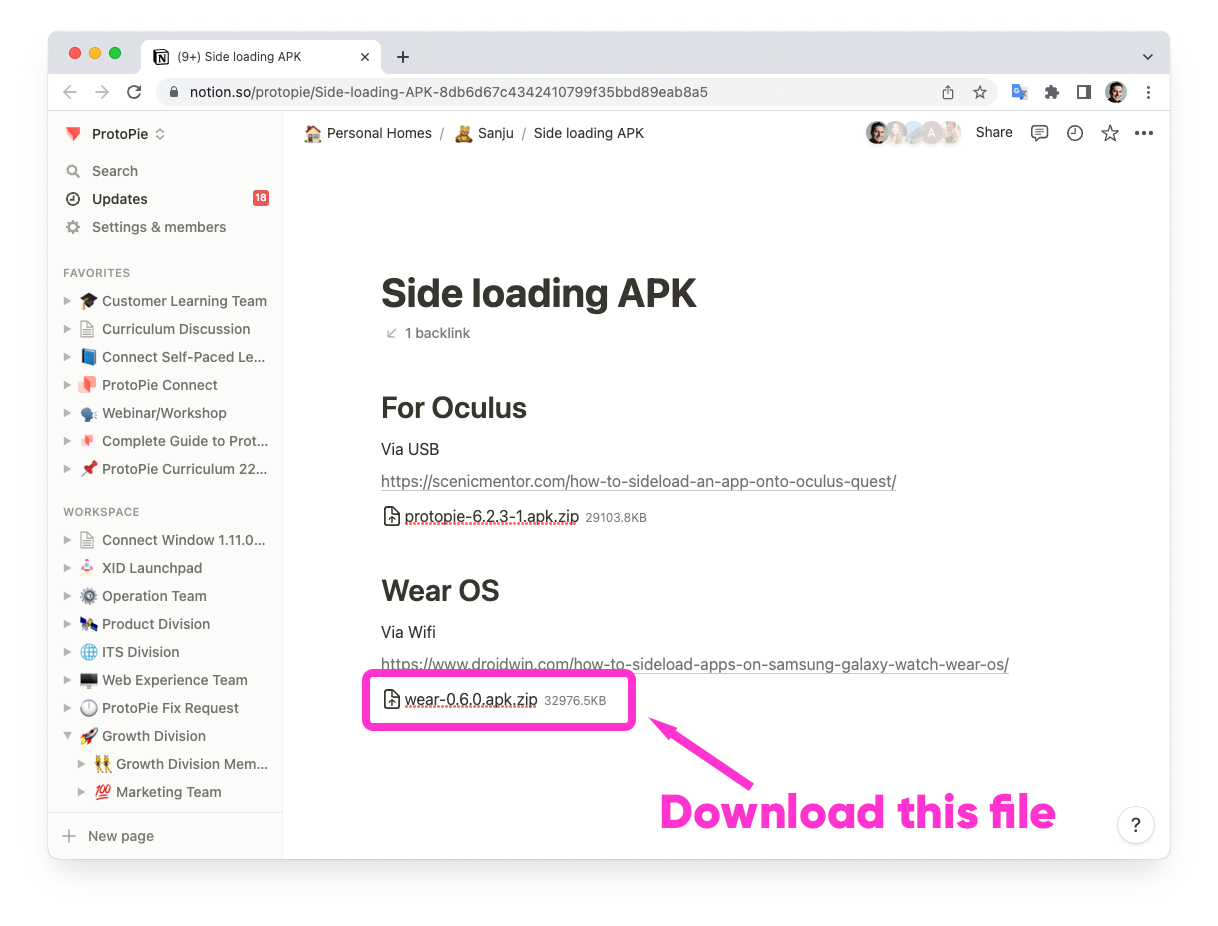Expand the Operation Team page
This screenshot has width=1218, height=926.
(67, 596)
